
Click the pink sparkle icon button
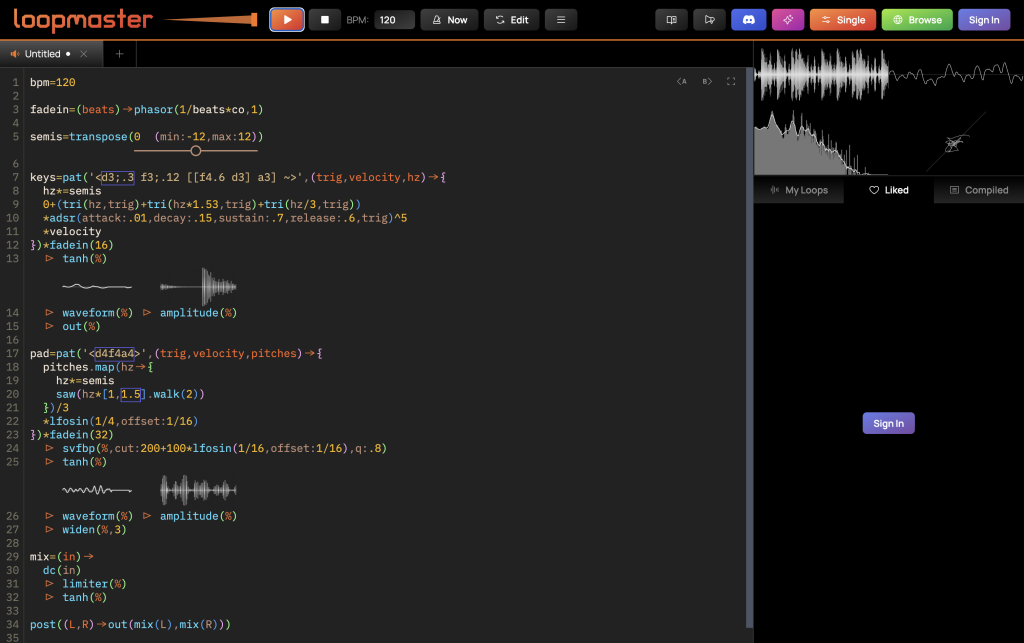tap(788, 20)
